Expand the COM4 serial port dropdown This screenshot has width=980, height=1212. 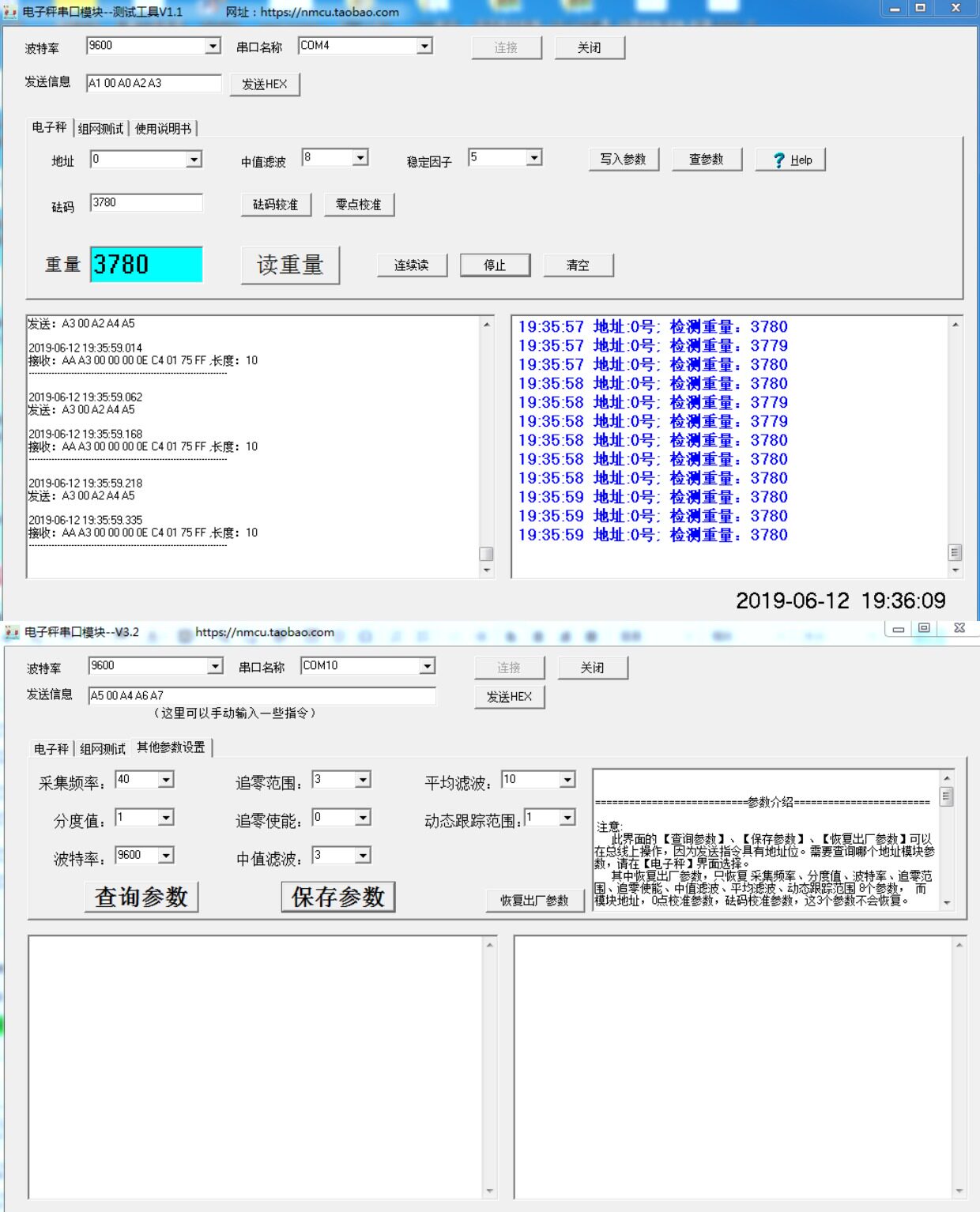(x=424, y=47)
